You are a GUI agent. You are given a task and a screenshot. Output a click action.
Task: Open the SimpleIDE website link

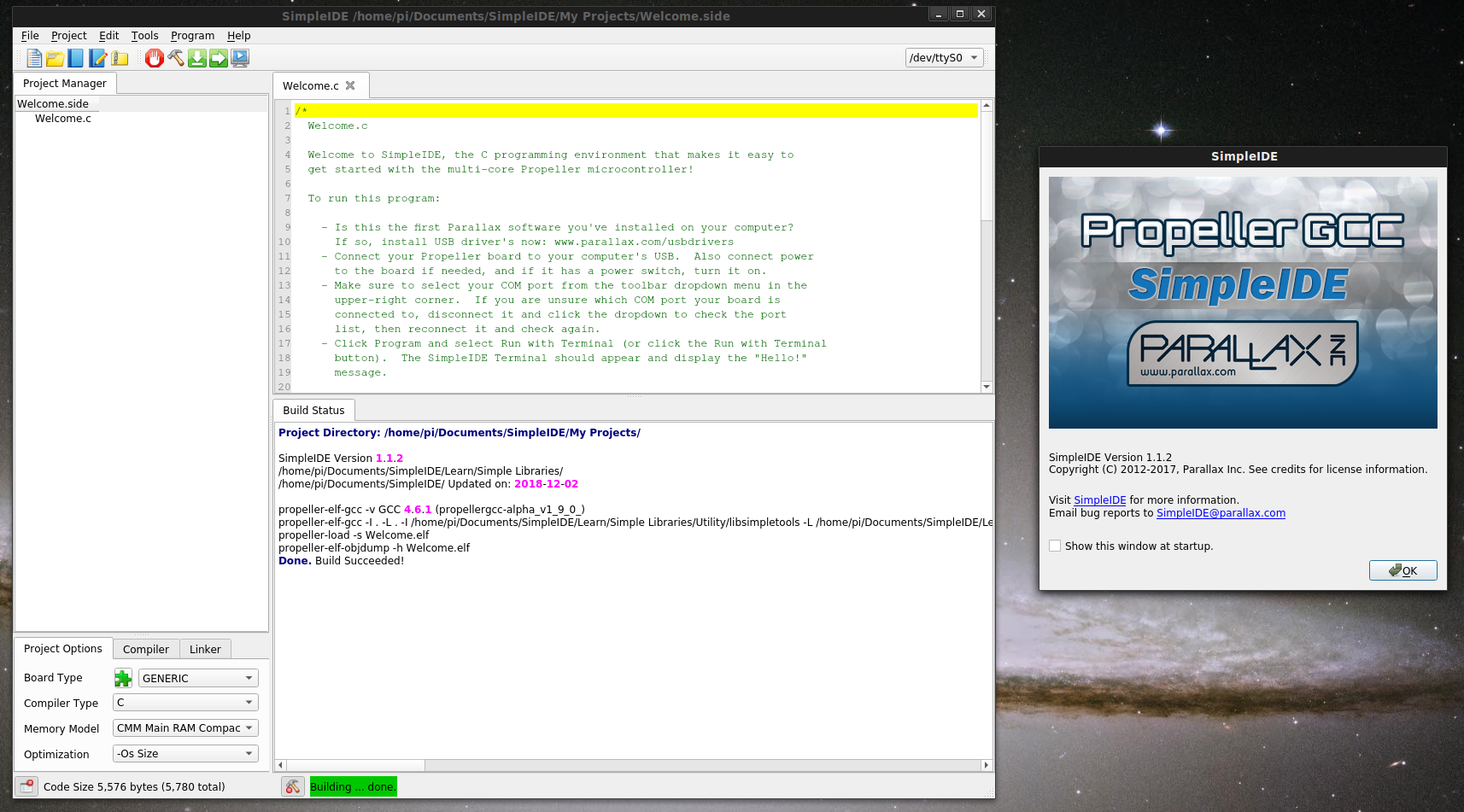click(1100, 500)
